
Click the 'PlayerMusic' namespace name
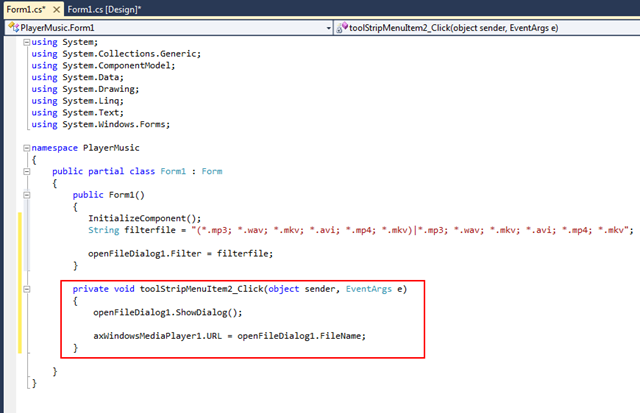click(x=111, y=148)
